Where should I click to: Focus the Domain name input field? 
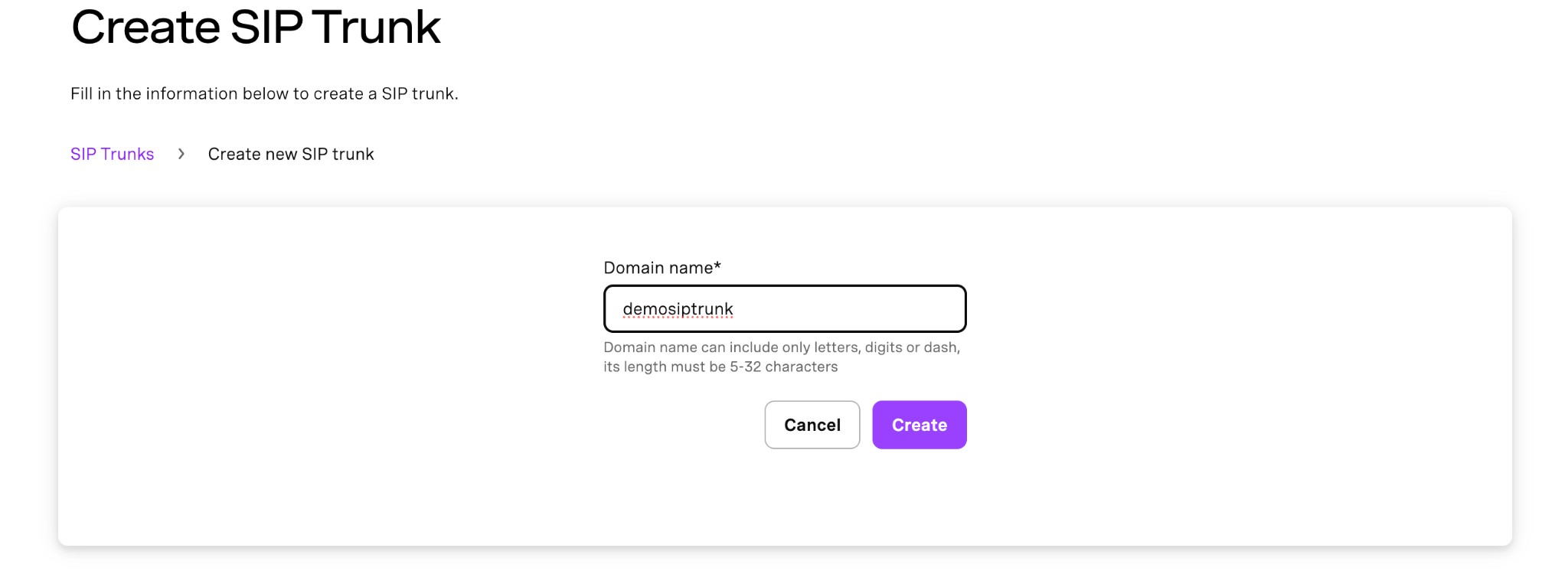(785, 308)
